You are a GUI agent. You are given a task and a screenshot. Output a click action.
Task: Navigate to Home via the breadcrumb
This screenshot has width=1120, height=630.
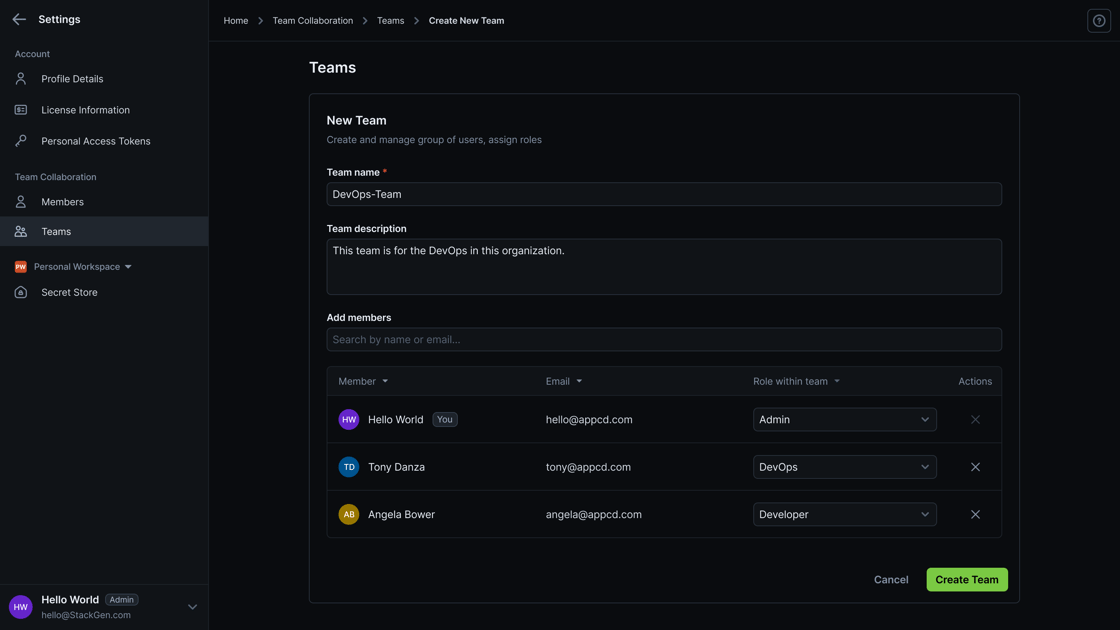235,20
